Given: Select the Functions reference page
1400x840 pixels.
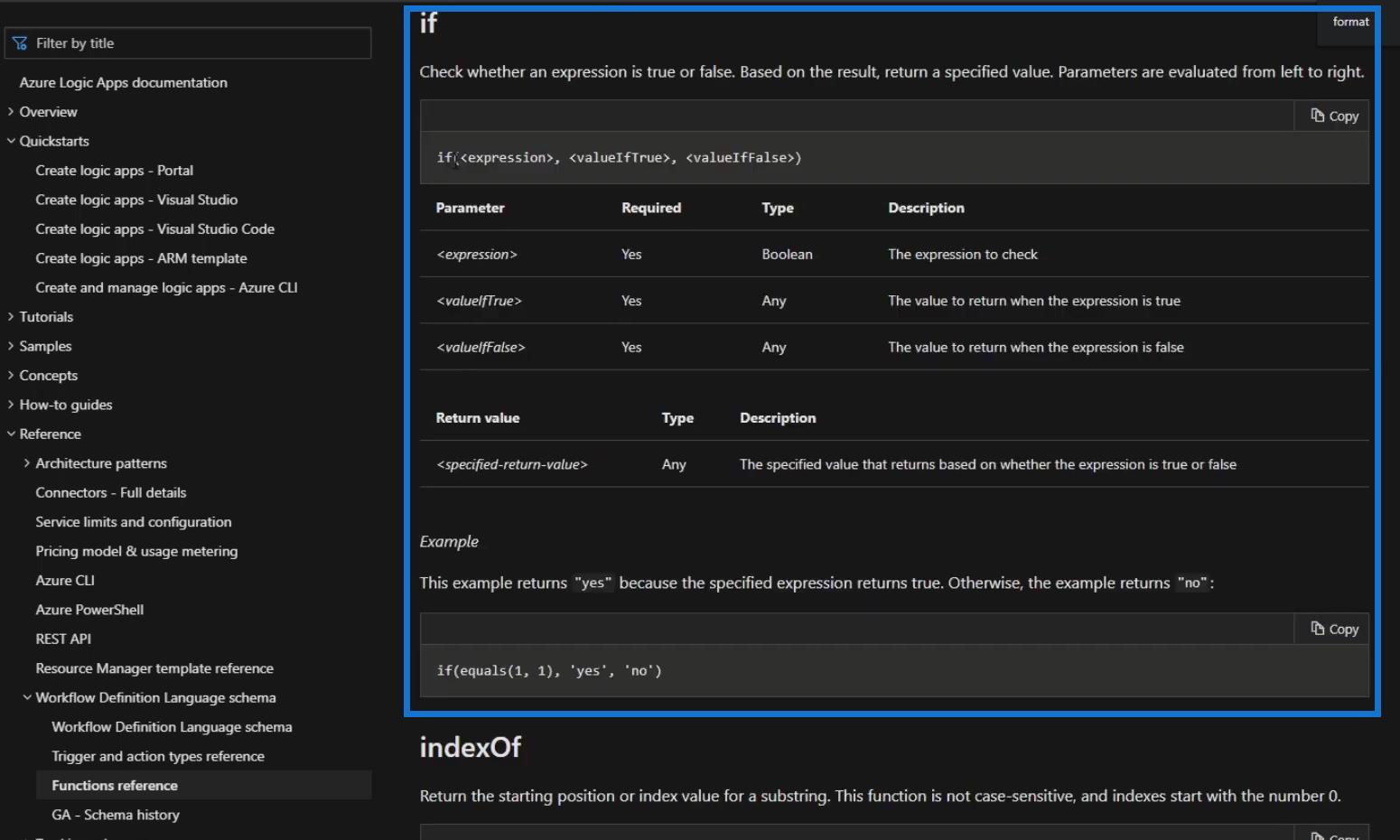Looking at the screenshot, I should 204,786.
